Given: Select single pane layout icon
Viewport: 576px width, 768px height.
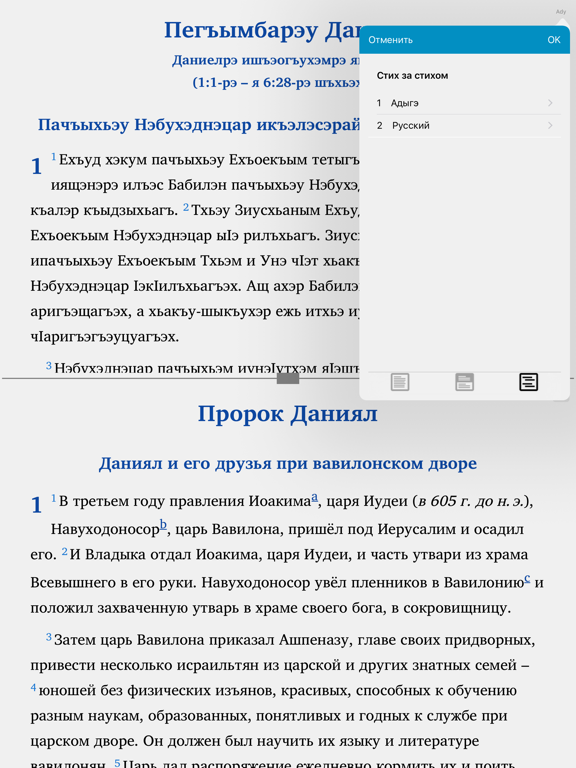Looking at the screenshot, I should (400, 382).
